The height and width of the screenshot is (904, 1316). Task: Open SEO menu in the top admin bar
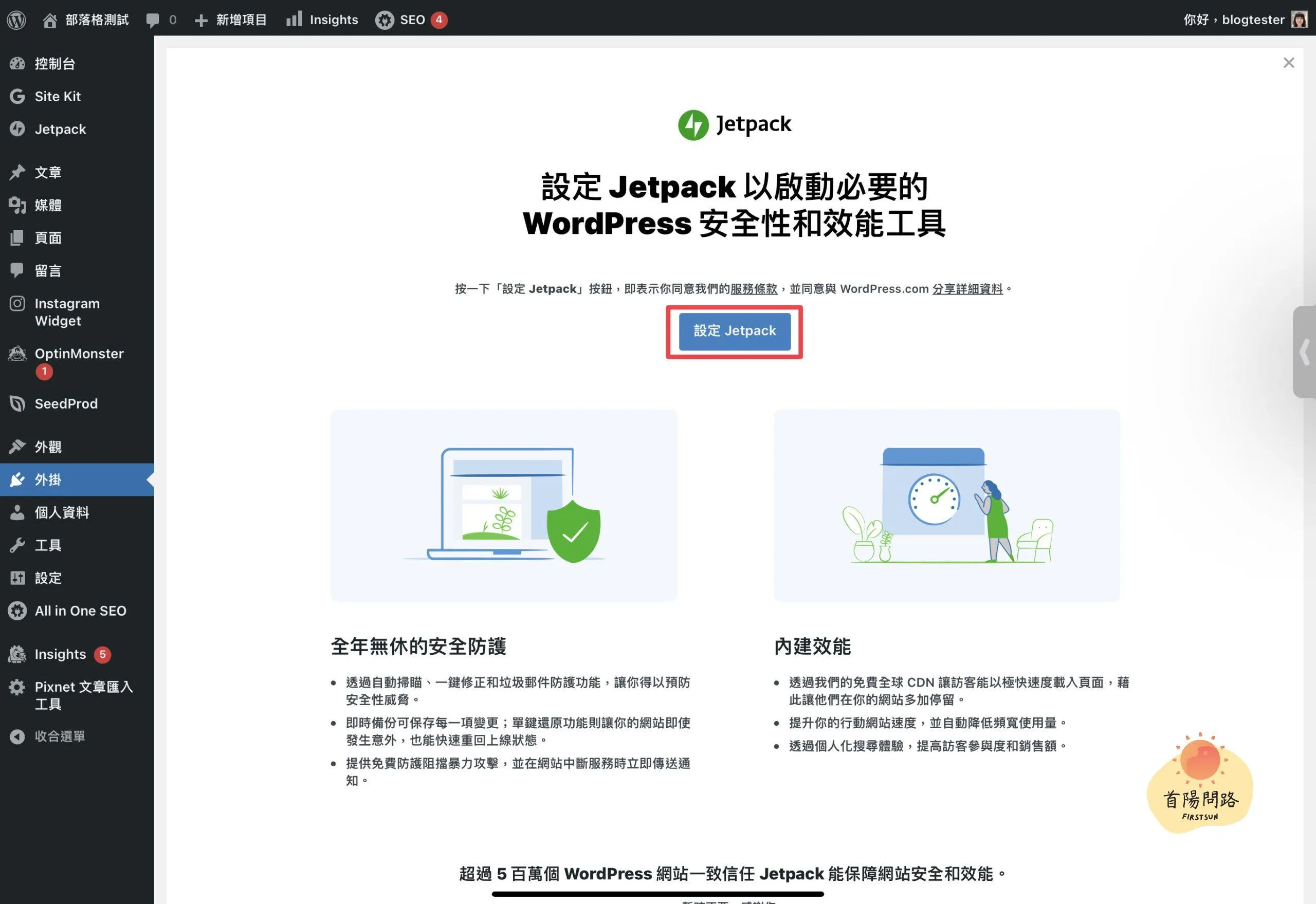(411, 20)
